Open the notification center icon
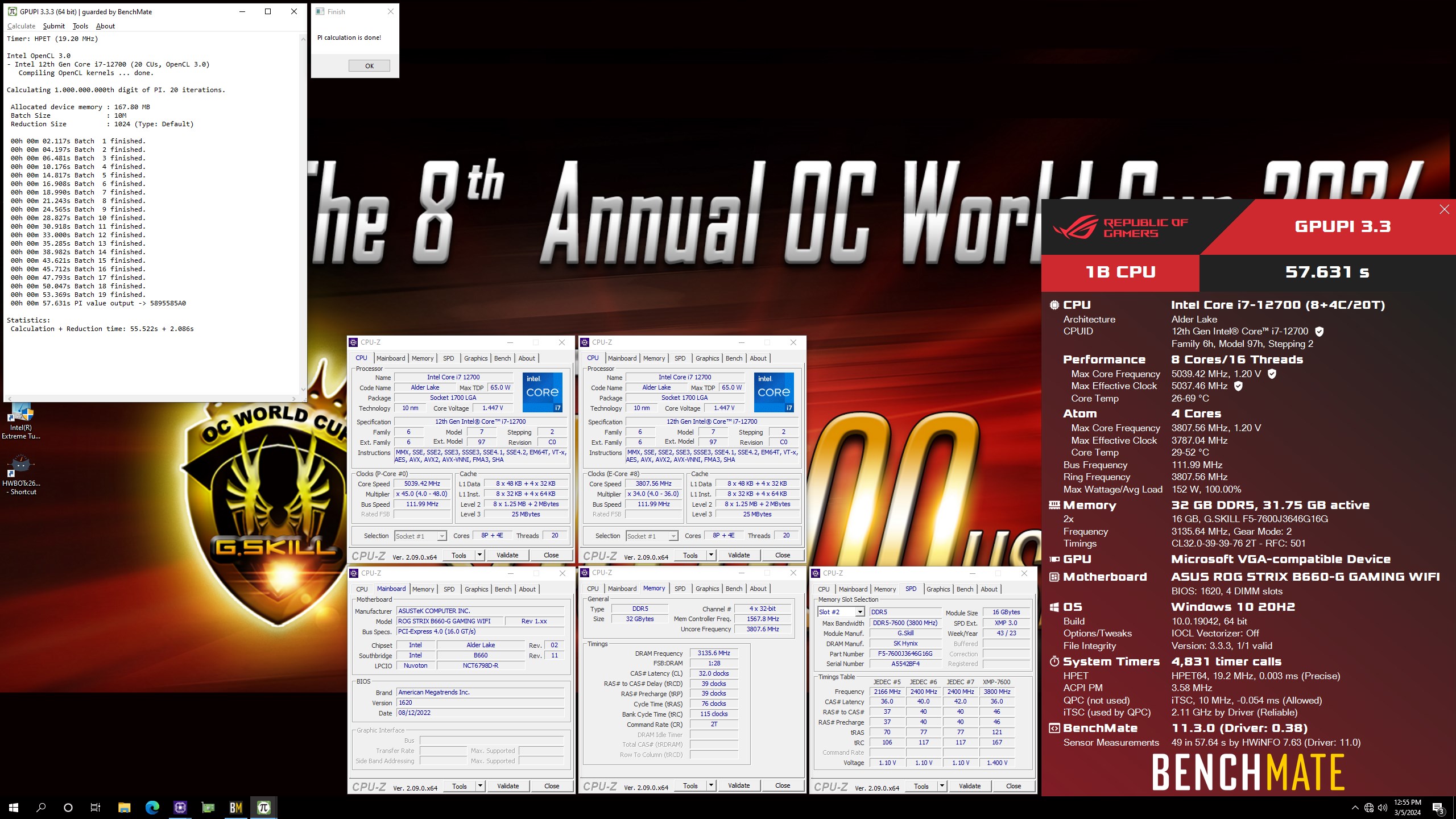1456x819 pixels. tap(1438, 808)
